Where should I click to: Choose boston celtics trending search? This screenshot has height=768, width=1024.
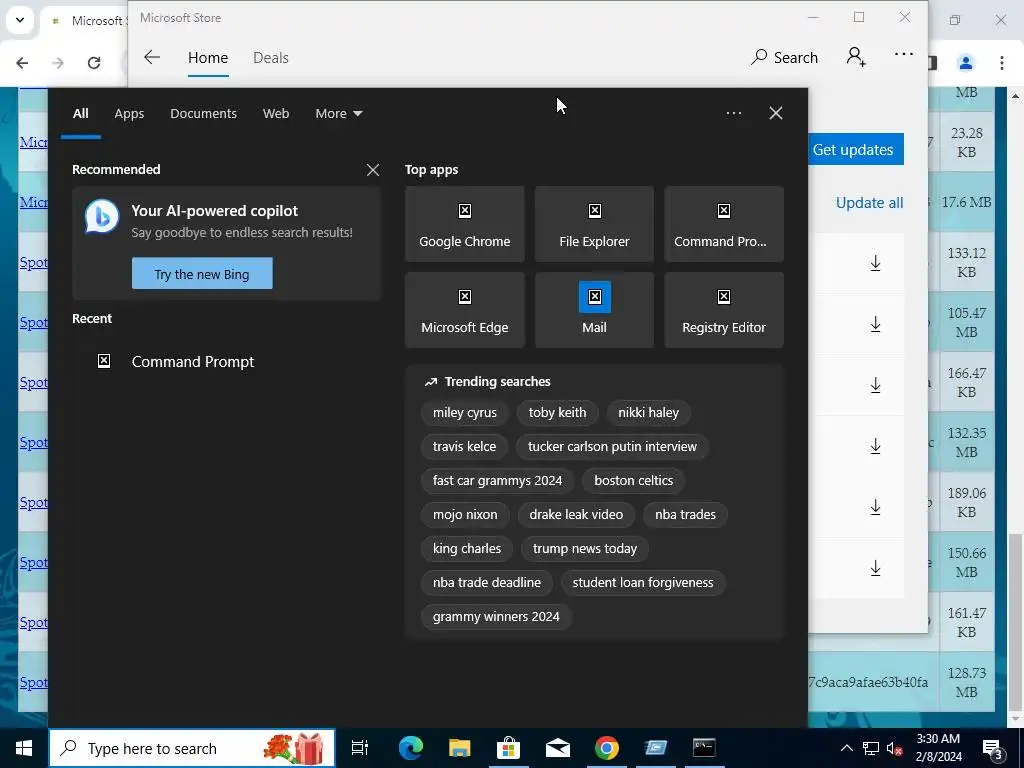coord(633,481)
